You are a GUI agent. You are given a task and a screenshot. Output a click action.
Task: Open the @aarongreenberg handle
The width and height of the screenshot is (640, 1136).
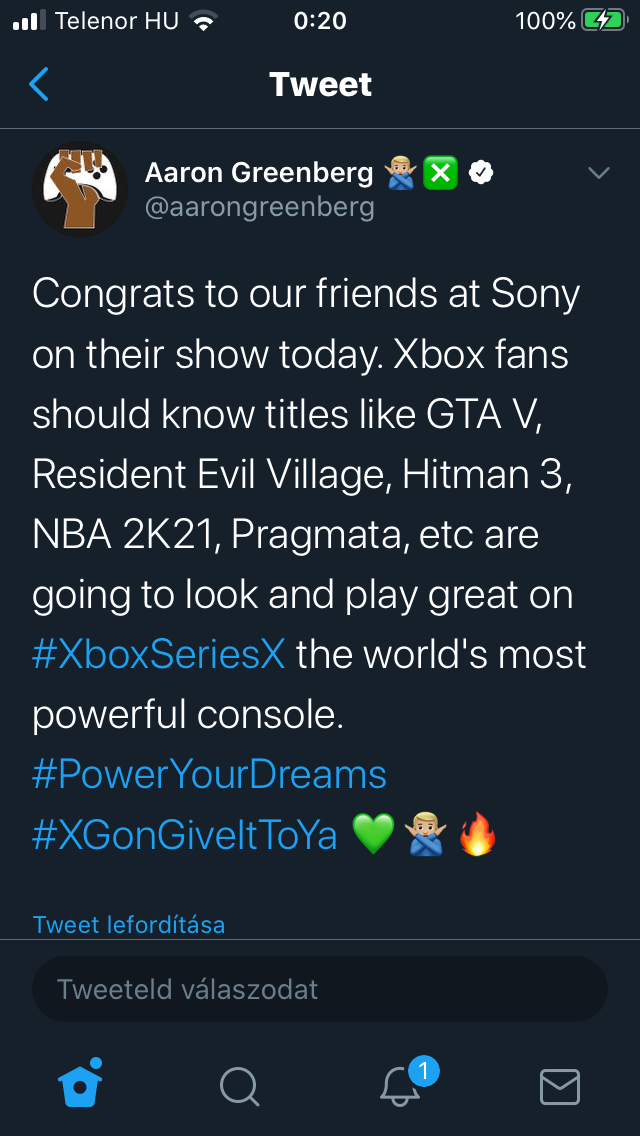260,207
